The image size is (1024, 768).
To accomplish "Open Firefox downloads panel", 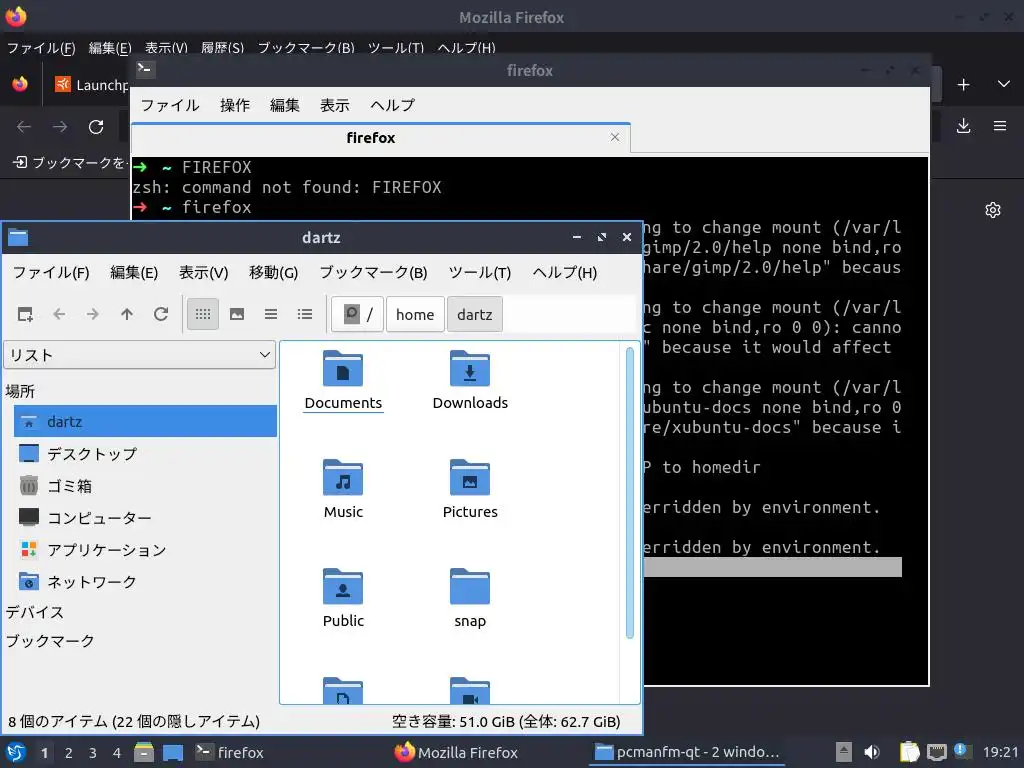I will click(963, 126).
